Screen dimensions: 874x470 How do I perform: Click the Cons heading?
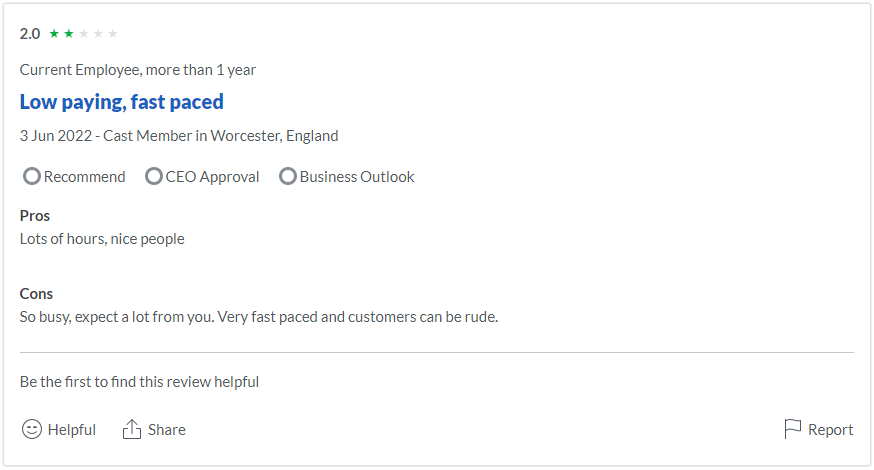(36, 294)
